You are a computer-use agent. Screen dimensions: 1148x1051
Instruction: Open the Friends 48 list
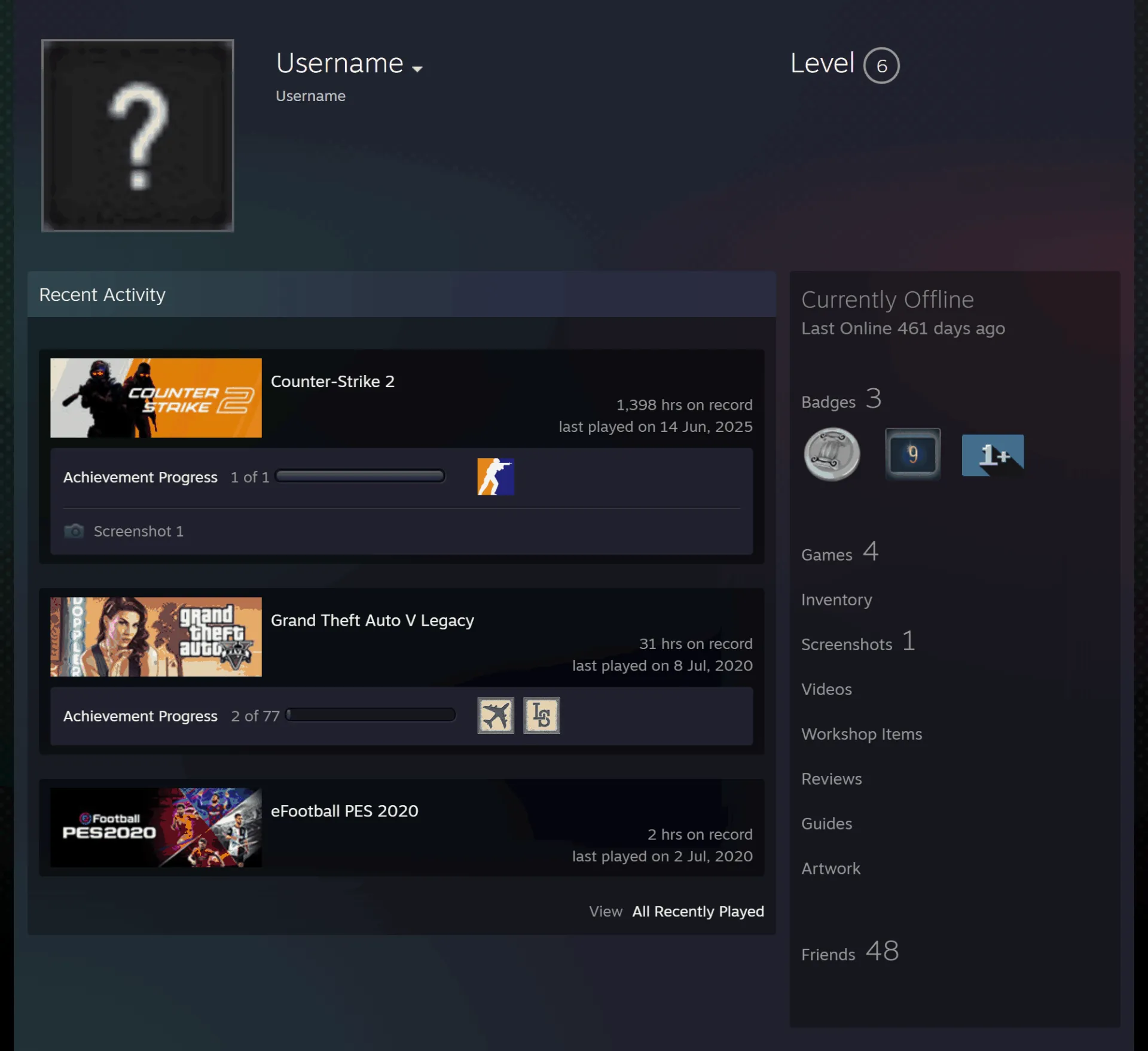[x=850, y=952]
